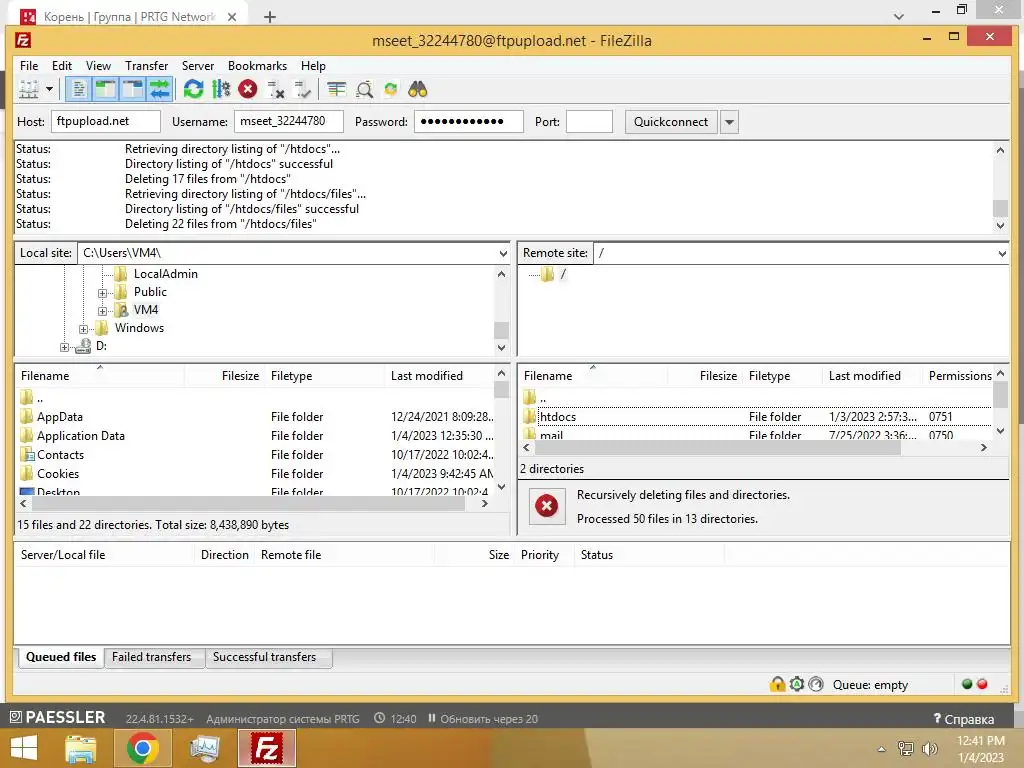Sort remote list by Permissions column

click(959, 376)
